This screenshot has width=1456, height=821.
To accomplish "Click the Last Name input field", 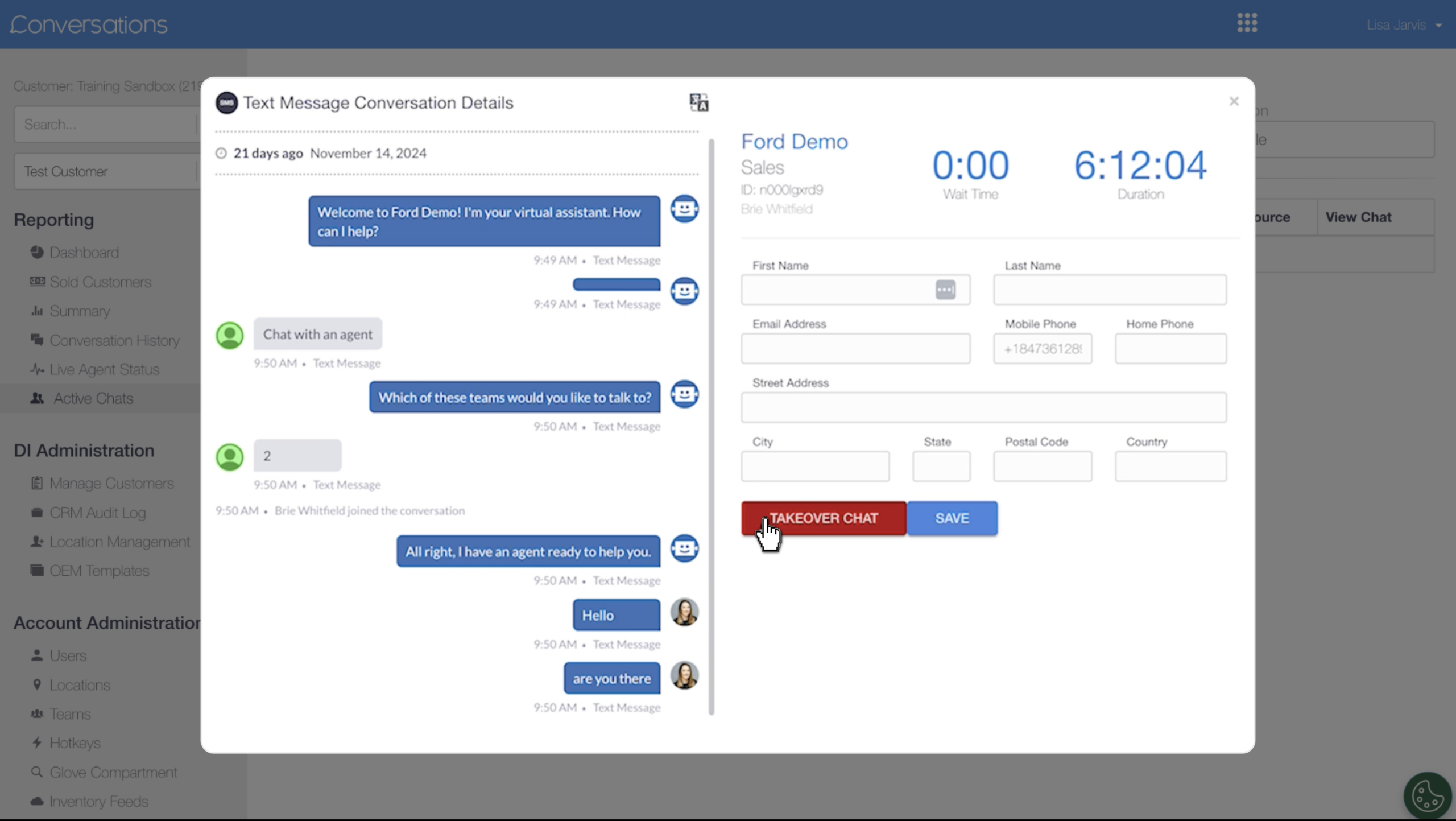I will coord(1110,290).
